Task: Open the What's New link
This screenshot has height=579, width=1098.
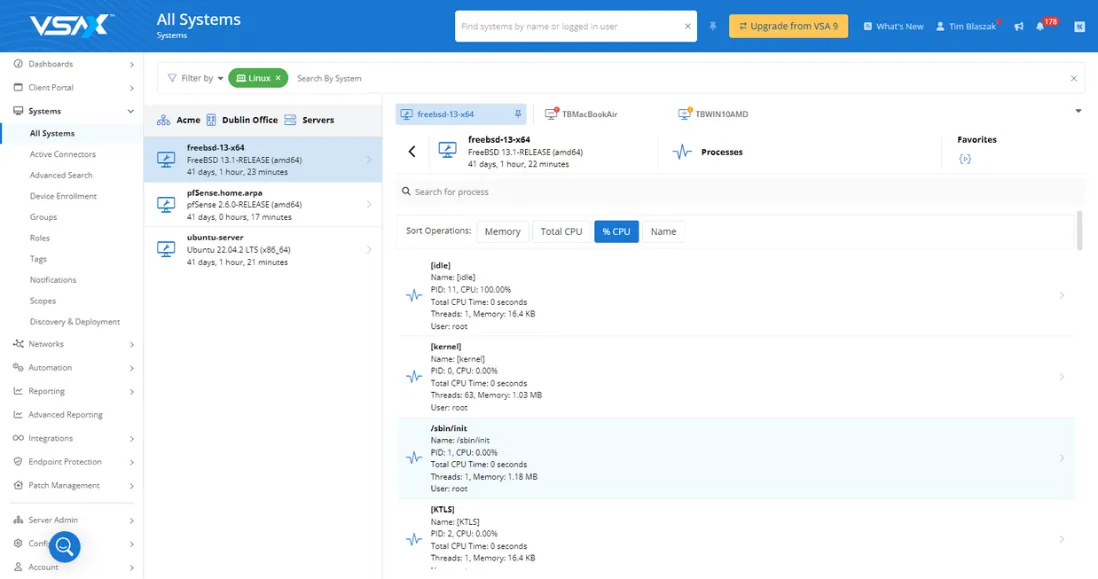Action: (x=893, y=27)
